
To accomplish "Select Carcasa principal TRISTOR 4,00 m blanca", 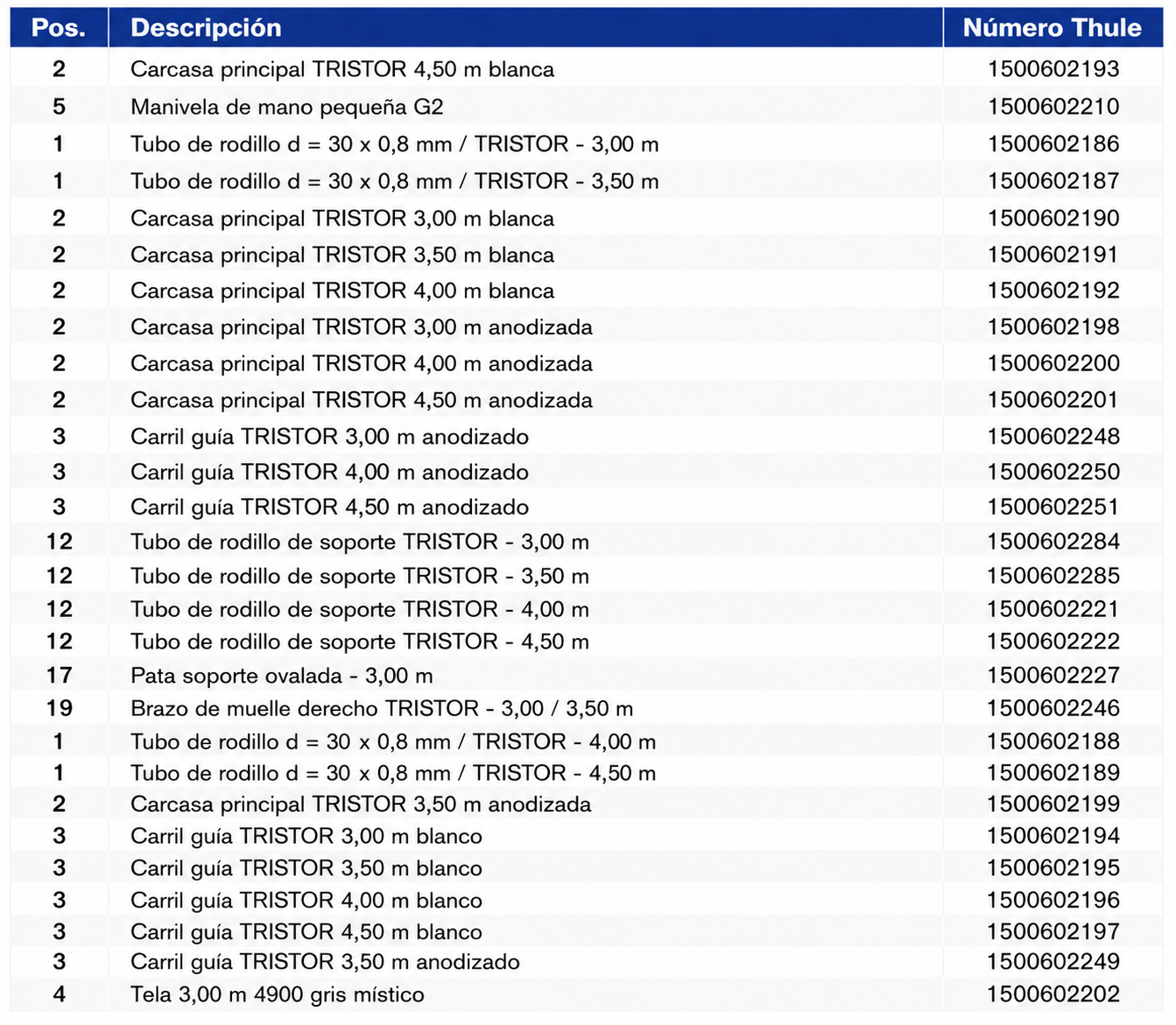I will coord(342,291).
